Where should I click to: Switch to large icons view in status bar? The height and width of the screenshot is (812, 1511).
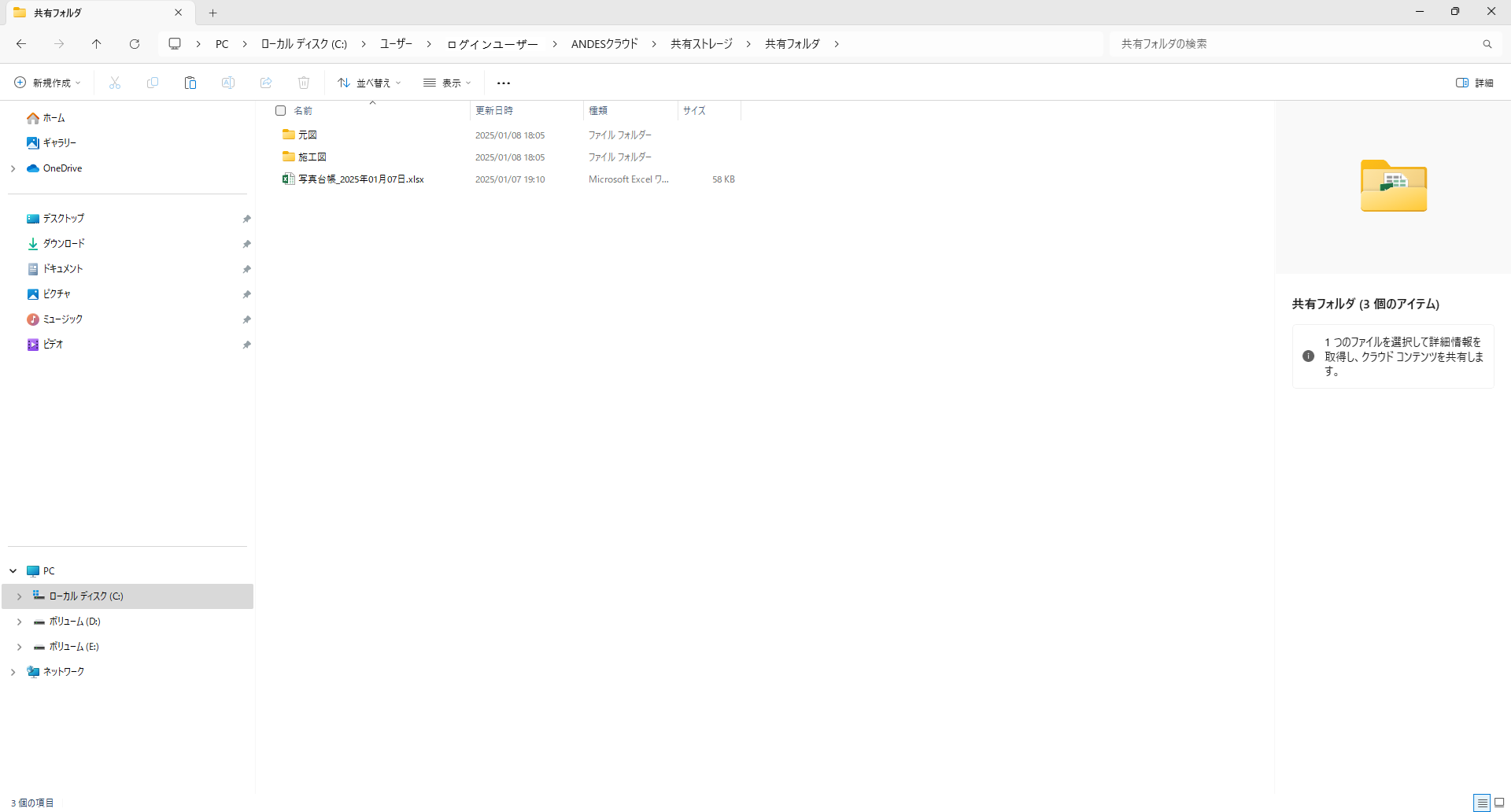point(1499,803)
